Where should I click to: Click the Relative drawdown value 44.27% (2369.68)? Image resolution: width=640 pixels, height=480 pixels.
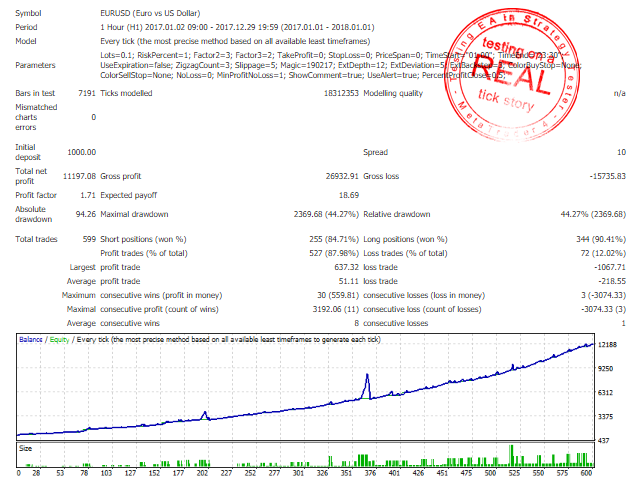593,214
